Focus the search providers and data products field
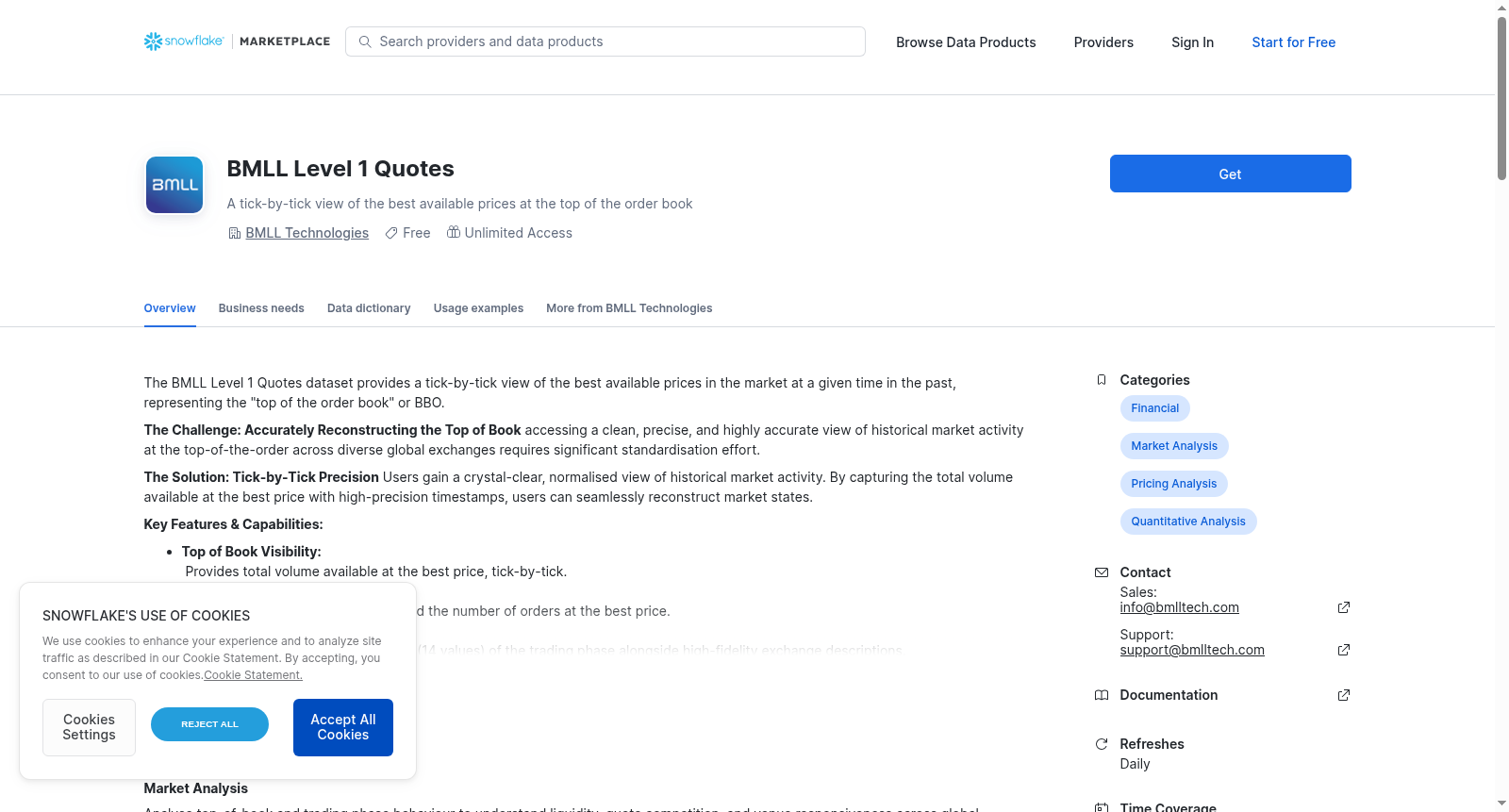The image size is (1509, 812). pos(605,41)
